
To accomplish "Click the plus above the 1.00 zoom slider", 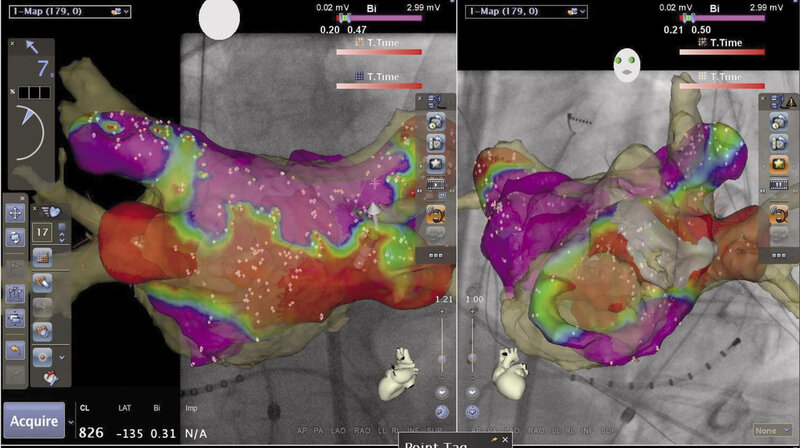I will (x=472, y=311).
